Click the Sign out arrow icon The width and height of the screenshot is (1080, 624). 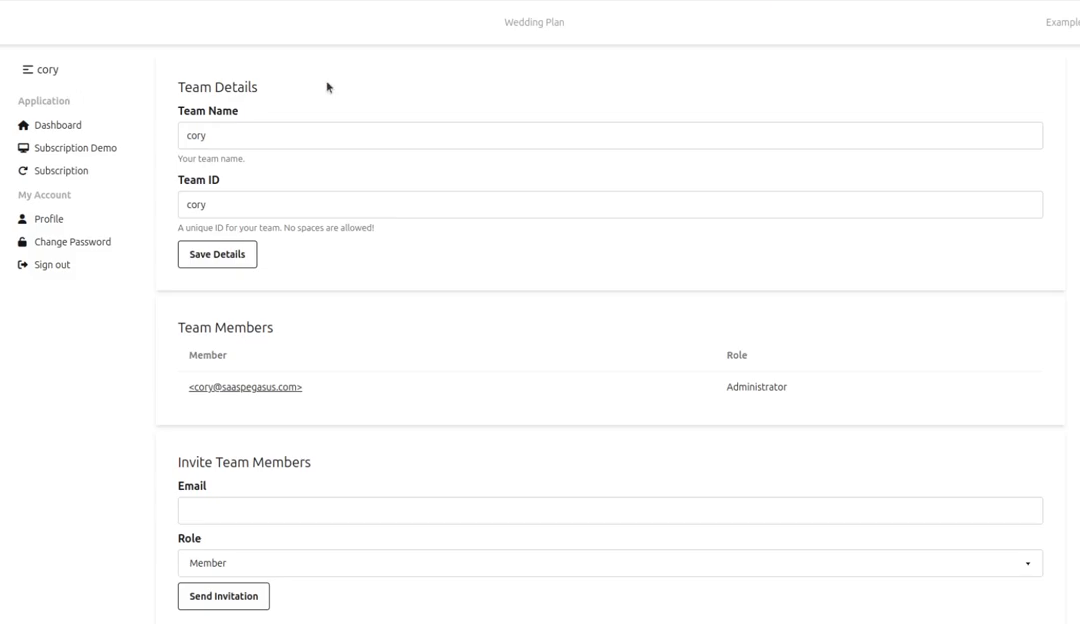(23, 264)
